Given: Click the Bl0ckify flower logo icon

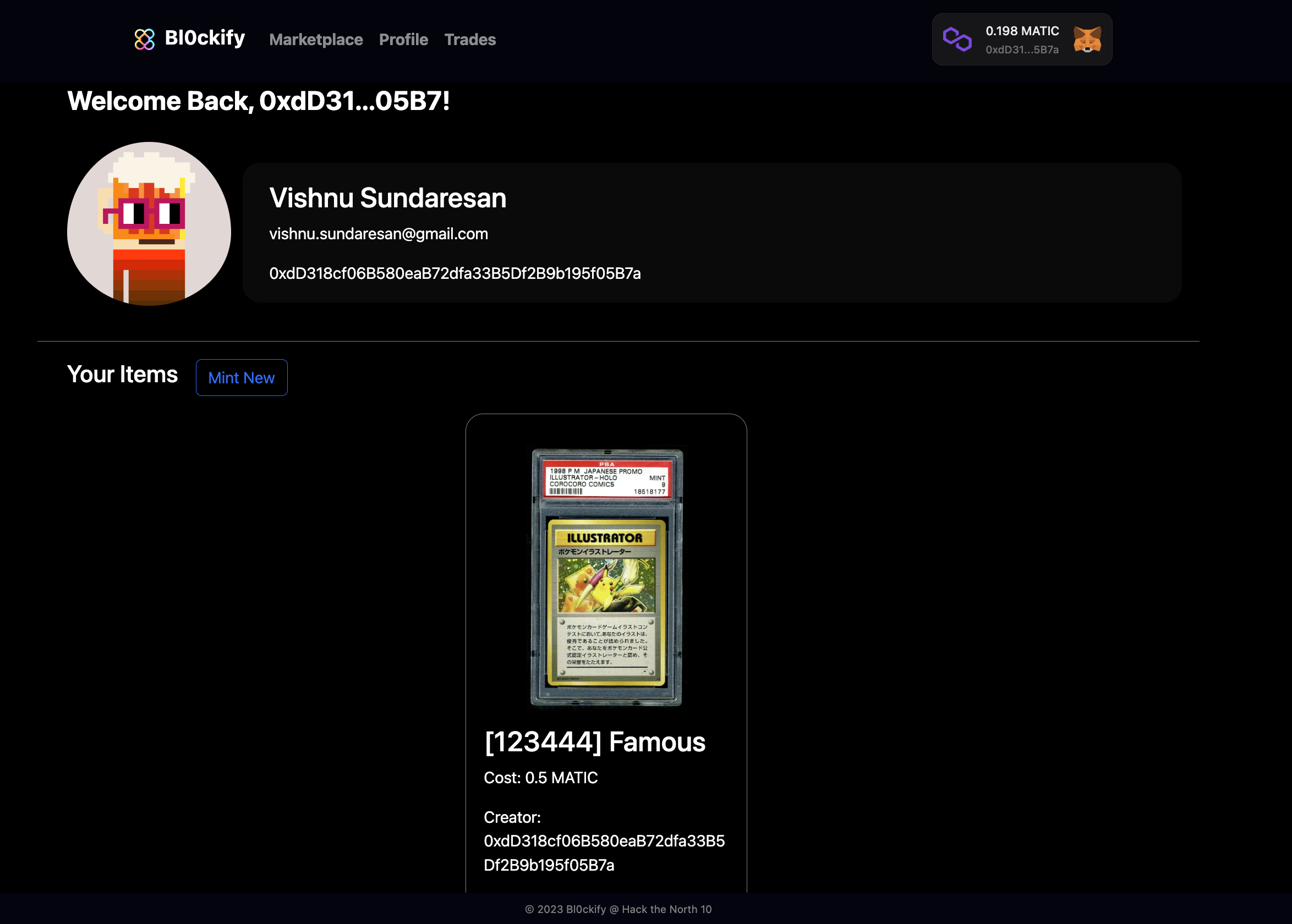Looking at the screenshot, I should [144, 39].
